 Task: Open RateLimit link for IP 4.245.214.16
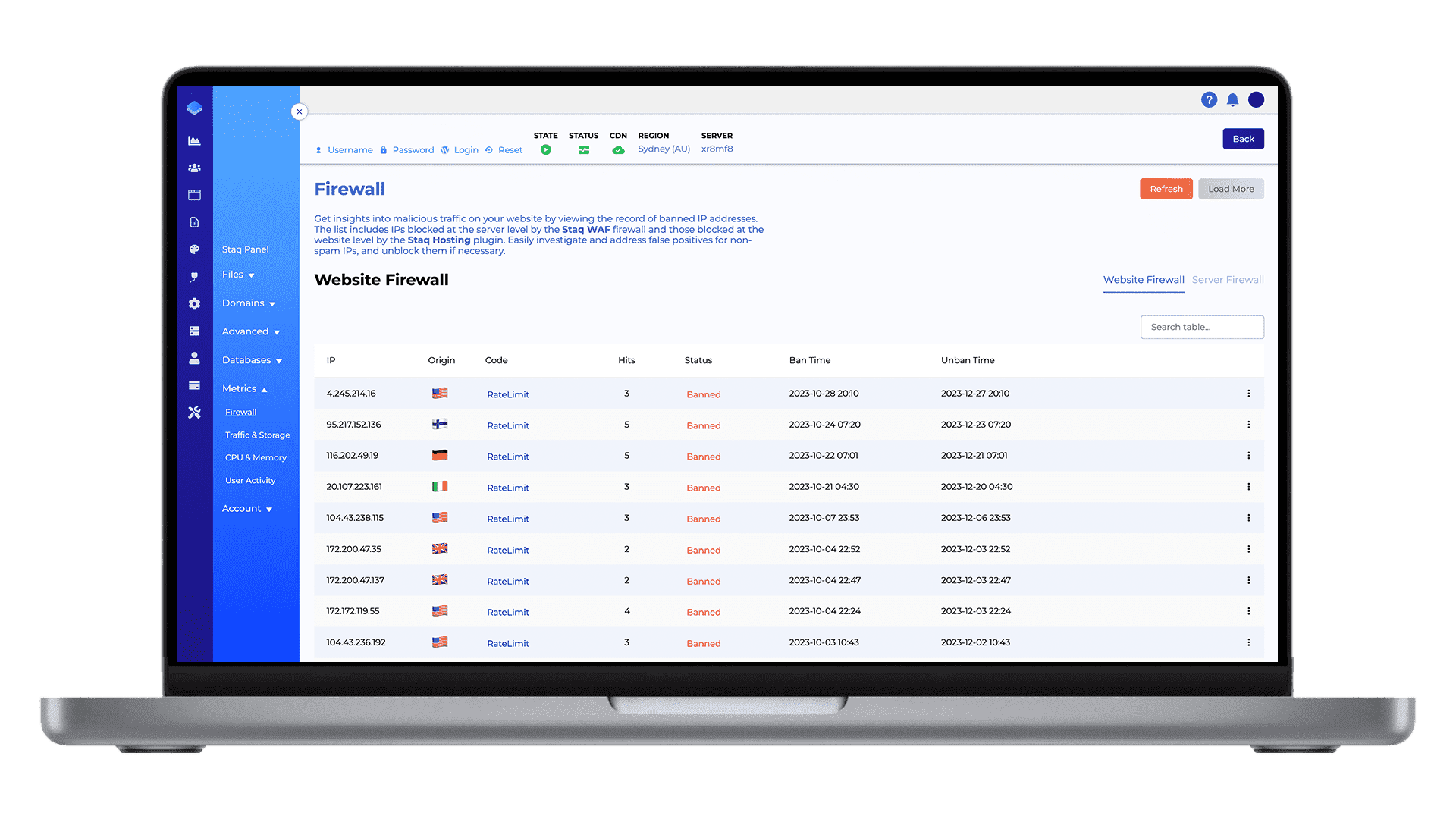click(507, 394)
